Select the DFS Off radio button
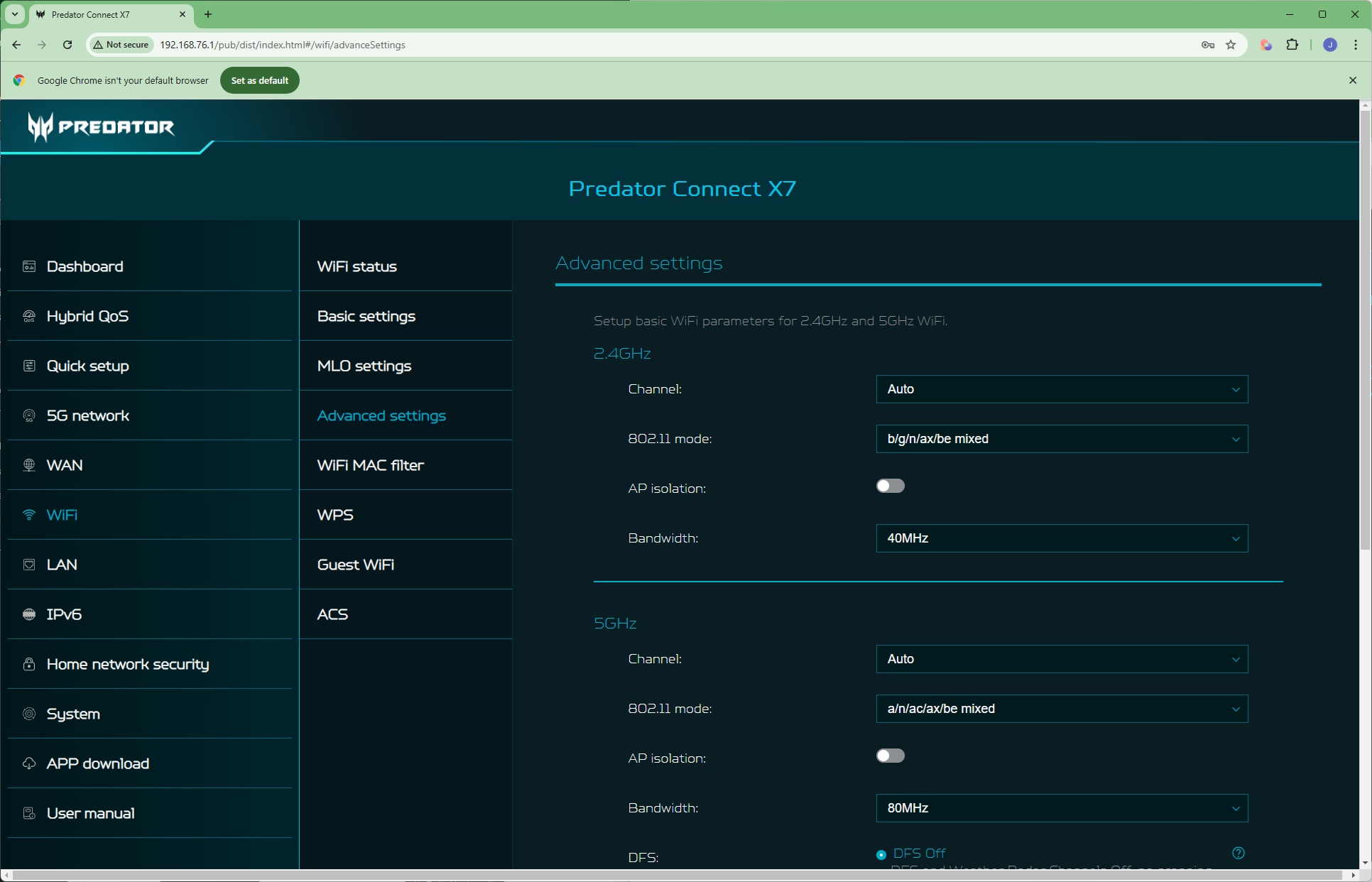The height and width of the screenshot is (882, 1372). [x=881, y=854]
